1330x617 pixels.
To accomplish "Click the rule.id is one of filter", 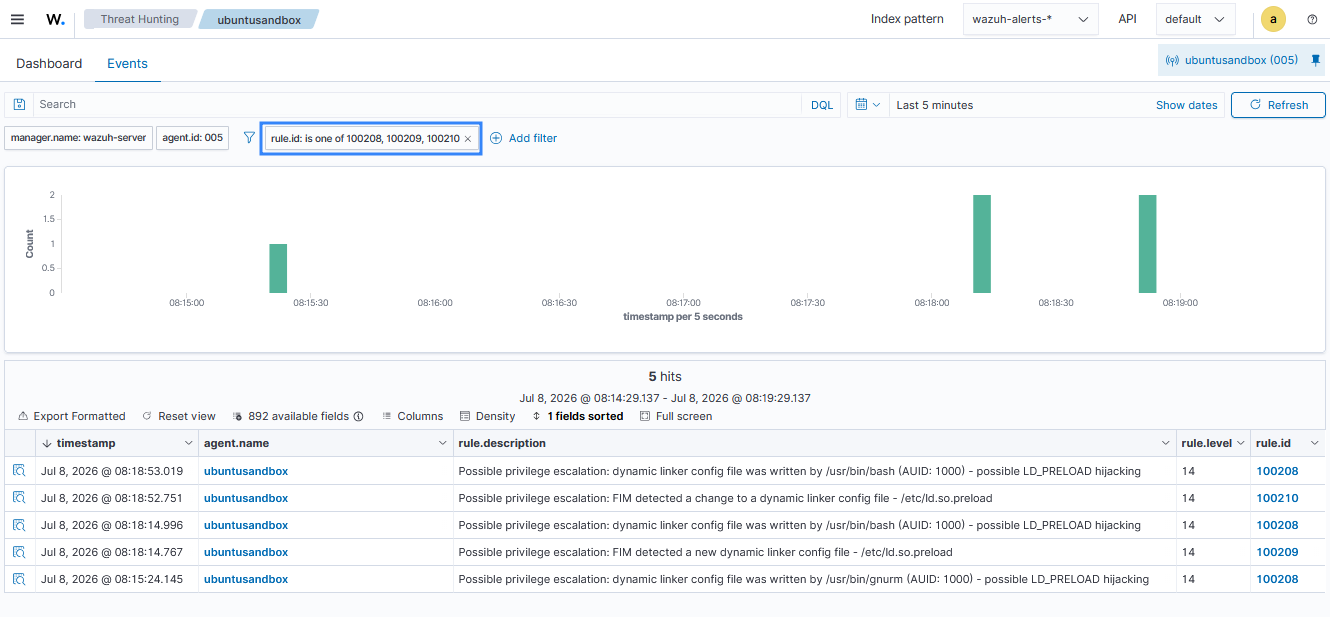I will point(365,139).
